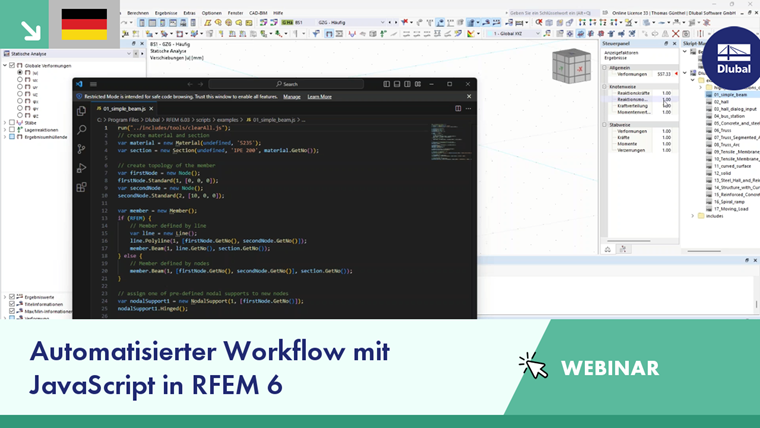Click the VS Code logo icon
This screenshot has height=428, width=760.
pyautogui.click(x=79, y=84)
